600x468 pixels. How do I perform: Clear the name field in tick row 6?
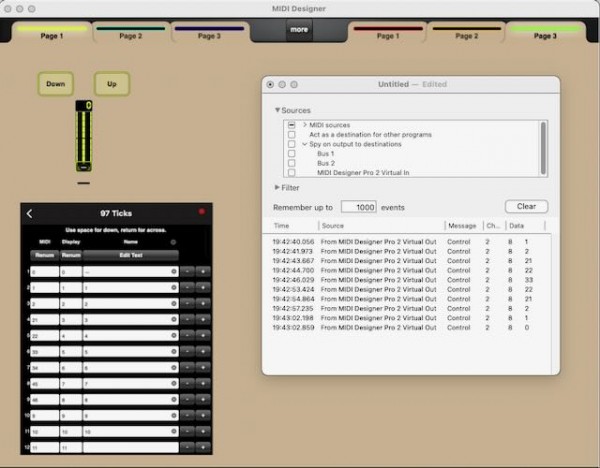(174, 351)
